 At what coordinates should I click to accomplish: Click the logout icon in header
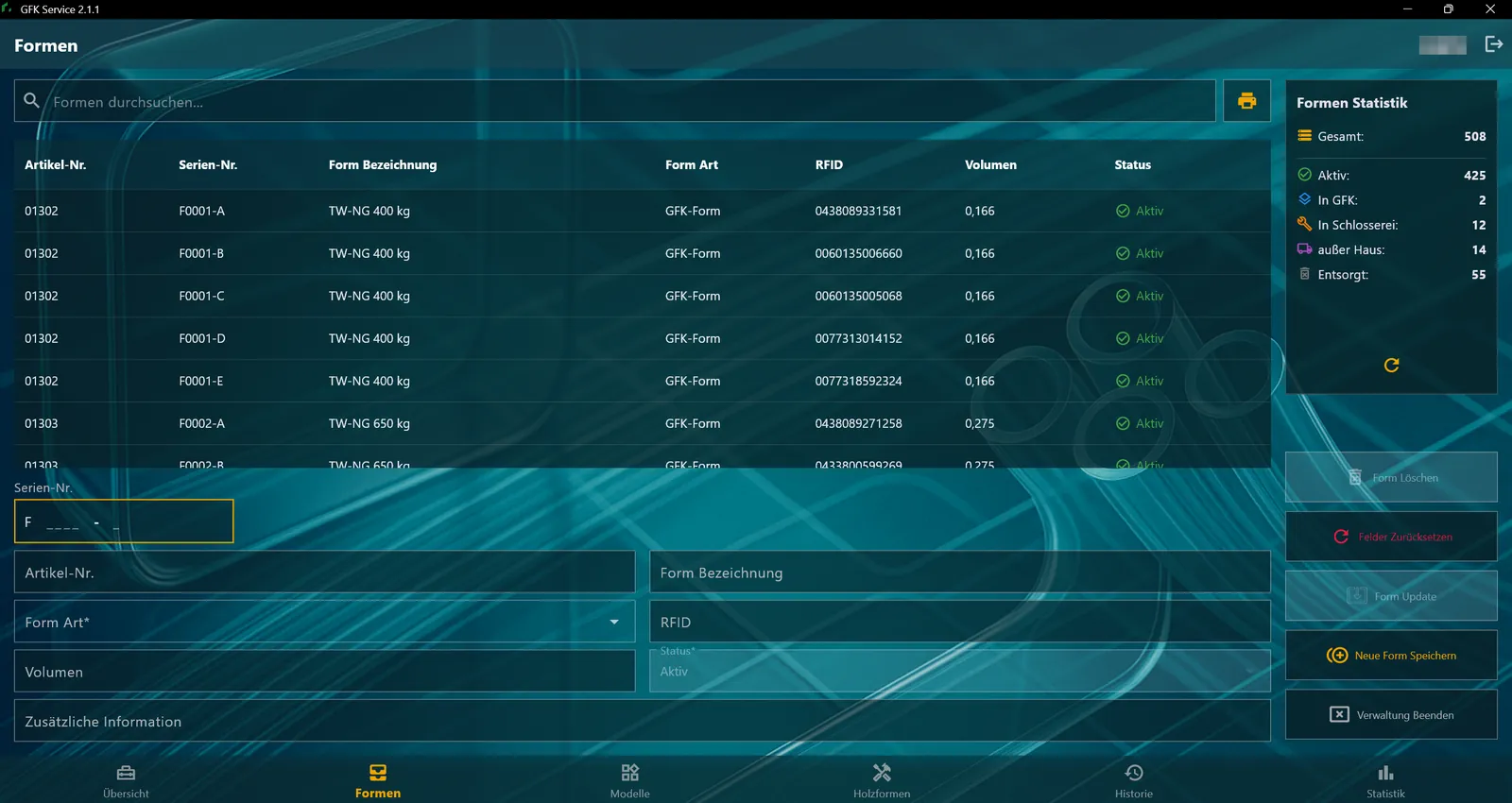pyautogui.click(x=1493, y=44)
